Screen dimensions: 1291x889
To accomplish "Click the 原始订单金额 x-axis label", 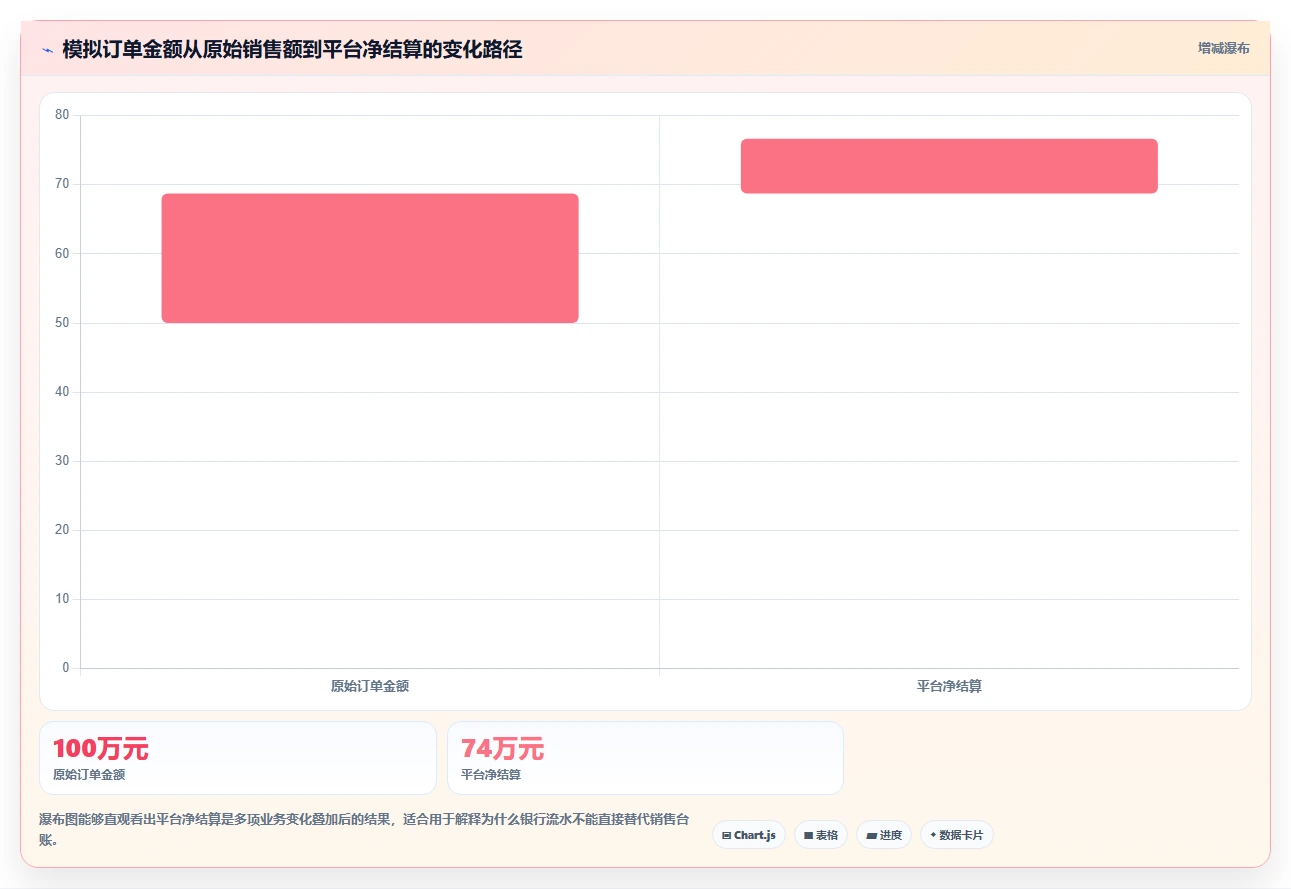I will click(x=370, y=687).
